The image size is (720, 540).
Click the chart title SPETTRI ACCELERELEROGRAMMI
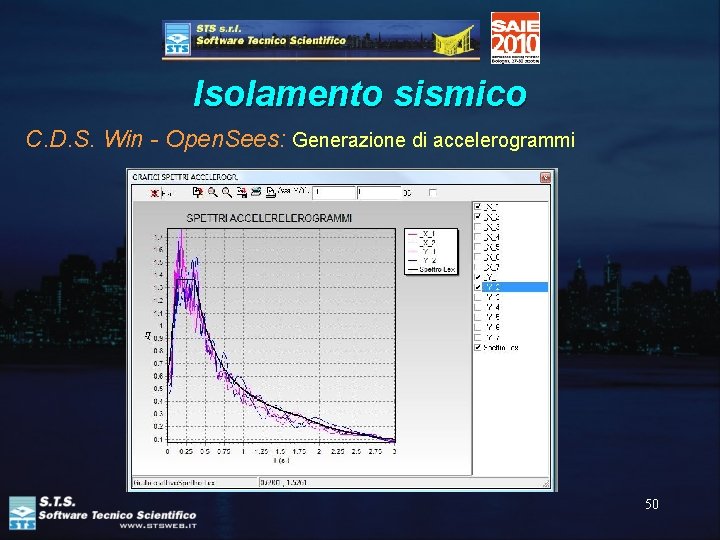pos(269,218)
